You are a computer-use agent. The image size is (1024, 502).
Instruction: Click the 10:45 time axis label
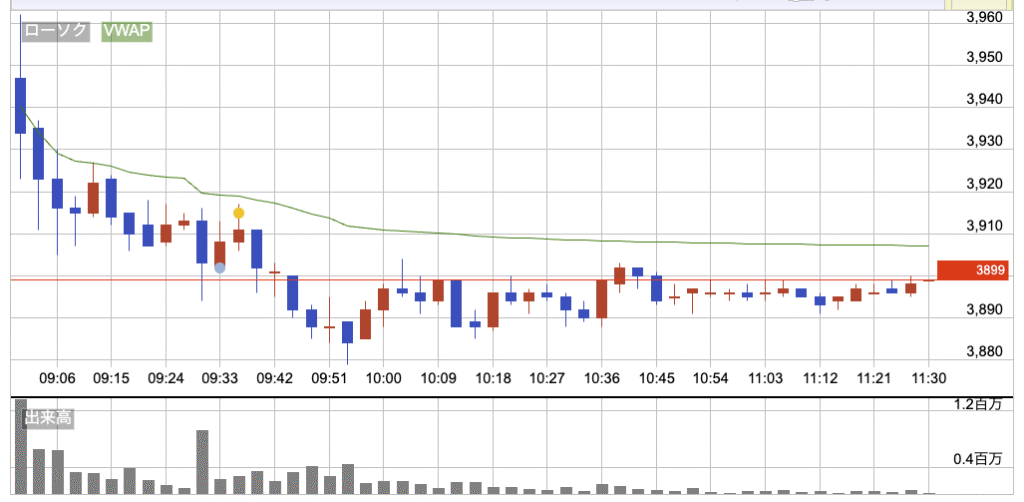point(656,378)
